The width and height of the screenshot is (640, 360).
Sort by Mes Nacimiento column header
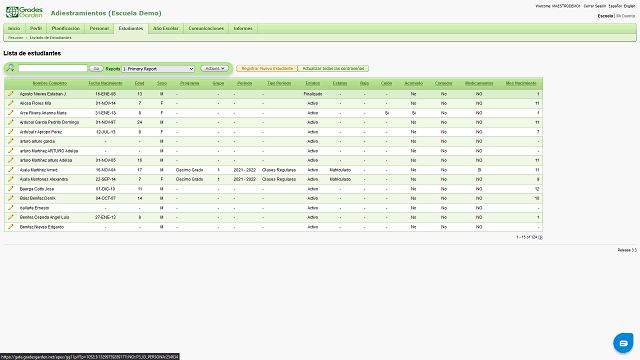(x=521, y=83)
